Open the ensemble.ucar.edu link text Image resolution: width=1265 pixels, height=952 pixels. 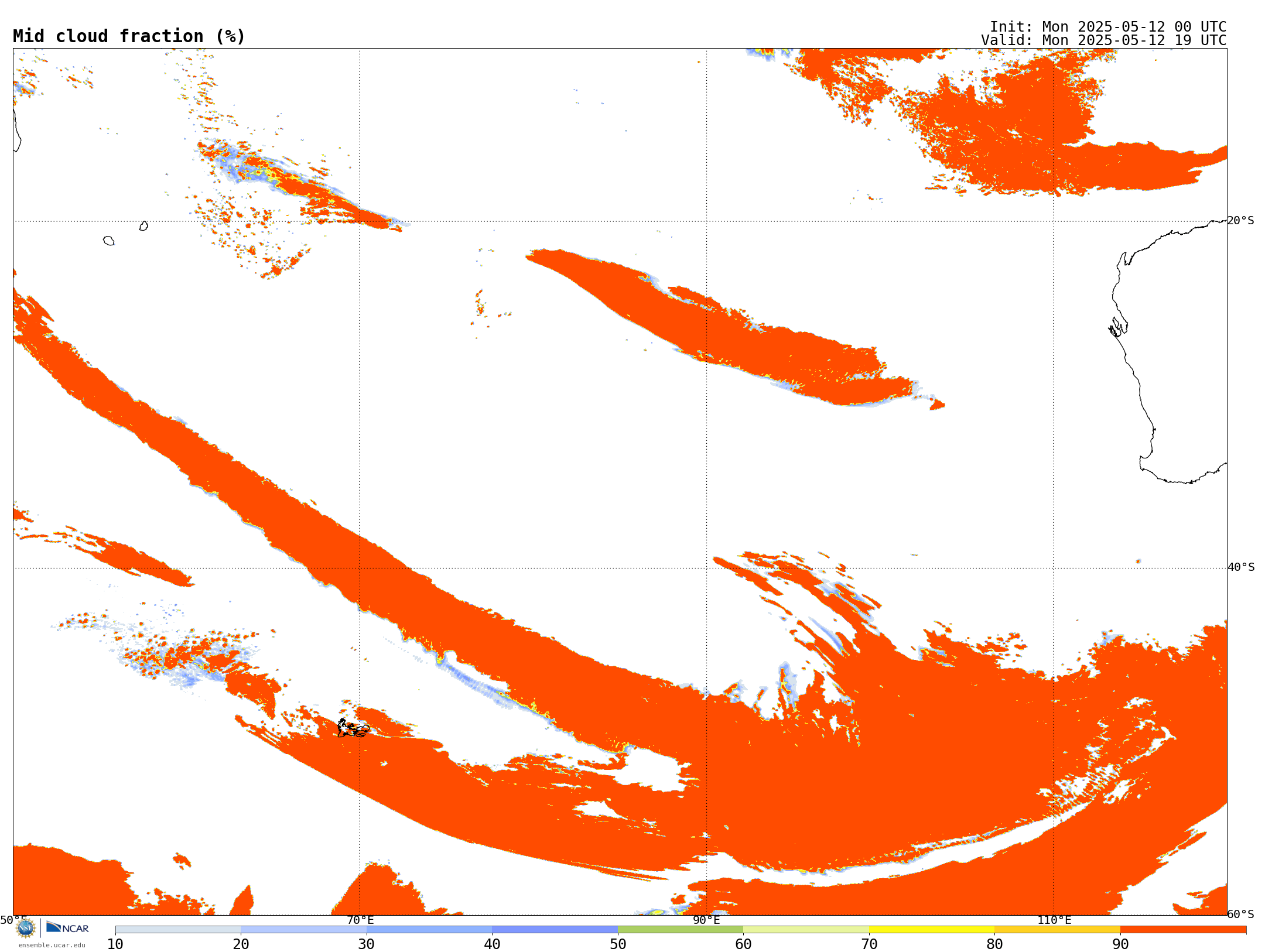click(52, 945)
